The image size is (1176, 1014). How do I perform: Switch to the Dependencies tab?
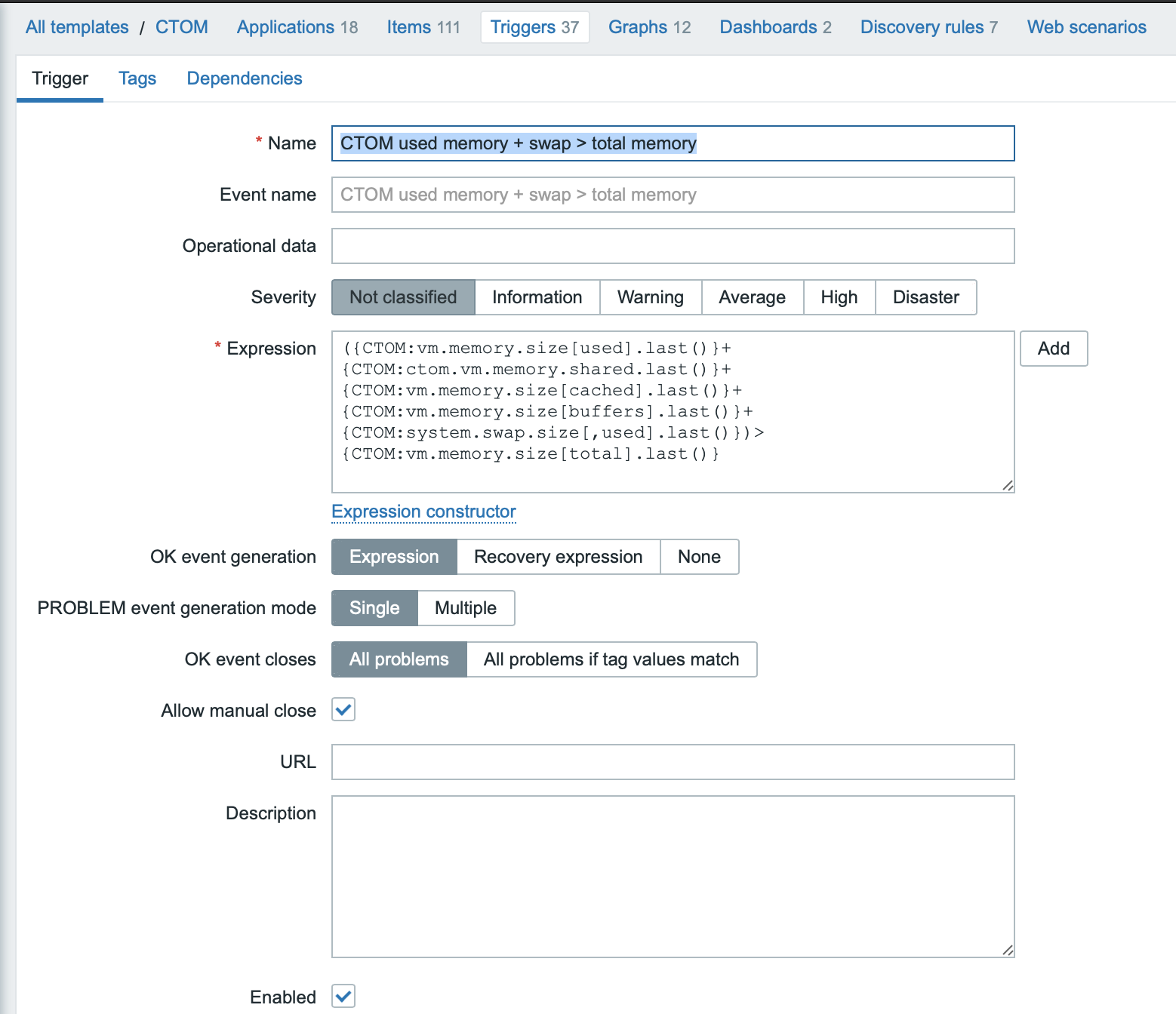click(245, 78)
